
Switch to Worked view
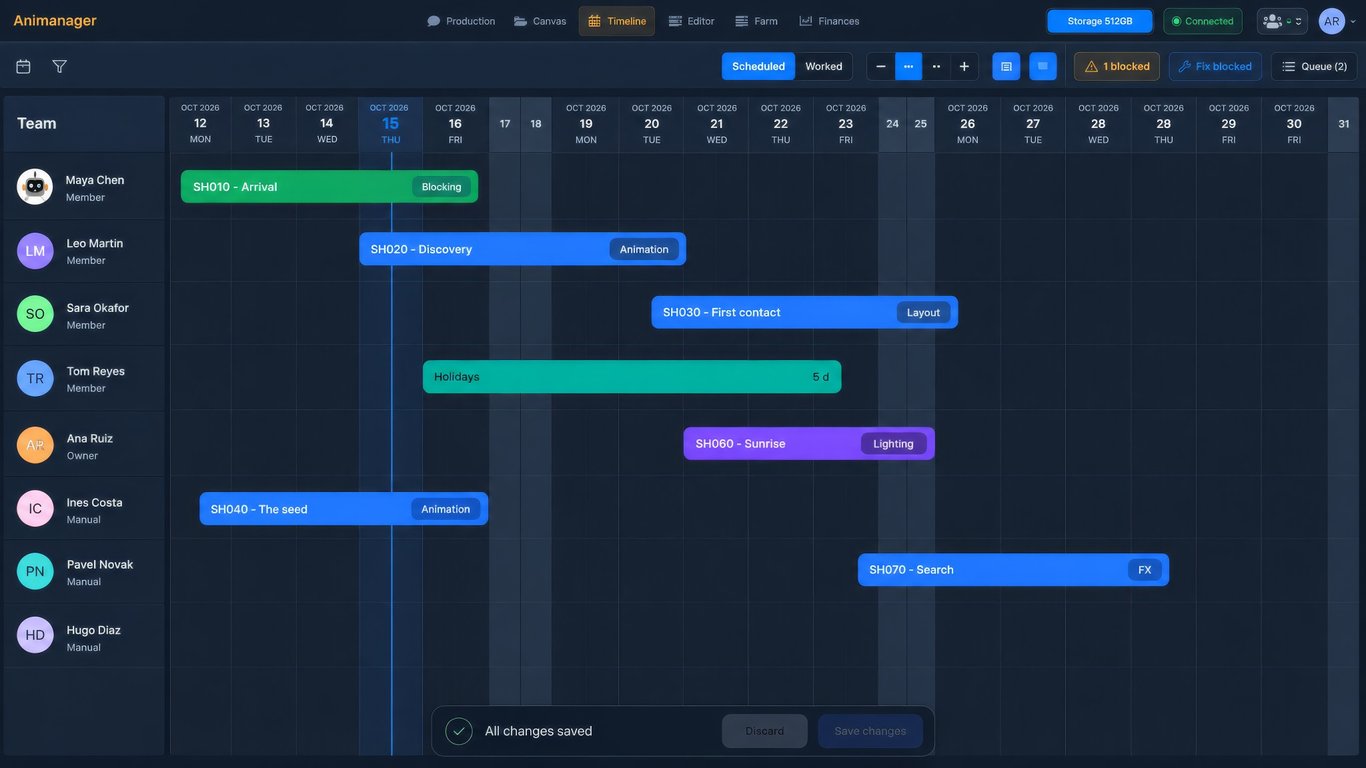pos(823,66)
